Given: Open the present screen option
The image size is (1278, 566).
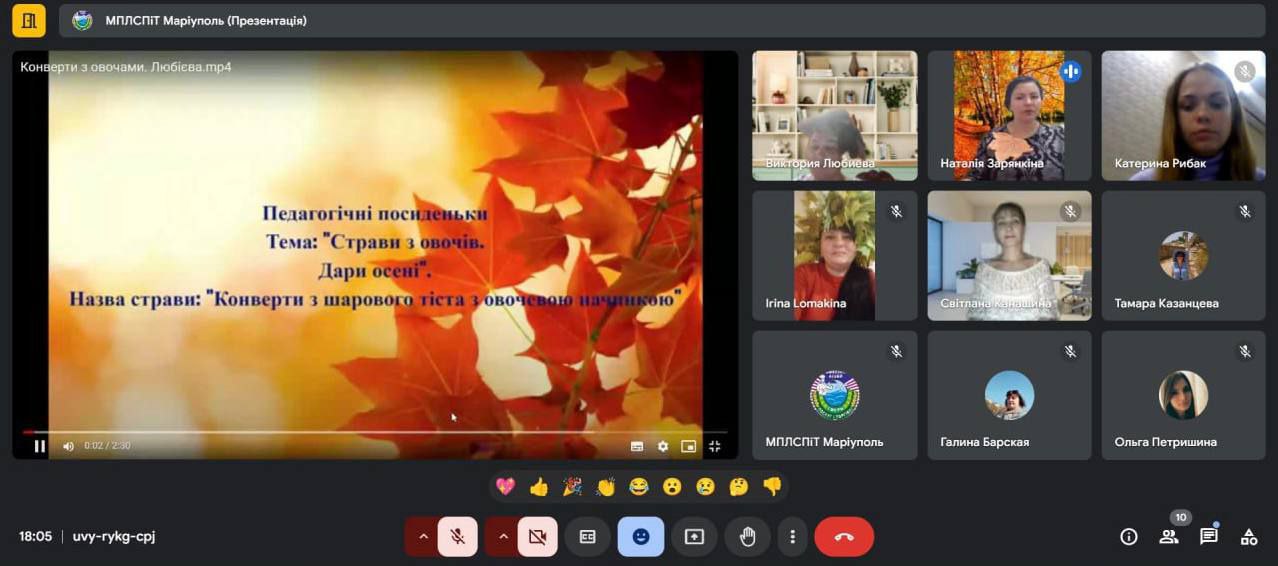Looking at the screenshot, I should coord(694,537).
